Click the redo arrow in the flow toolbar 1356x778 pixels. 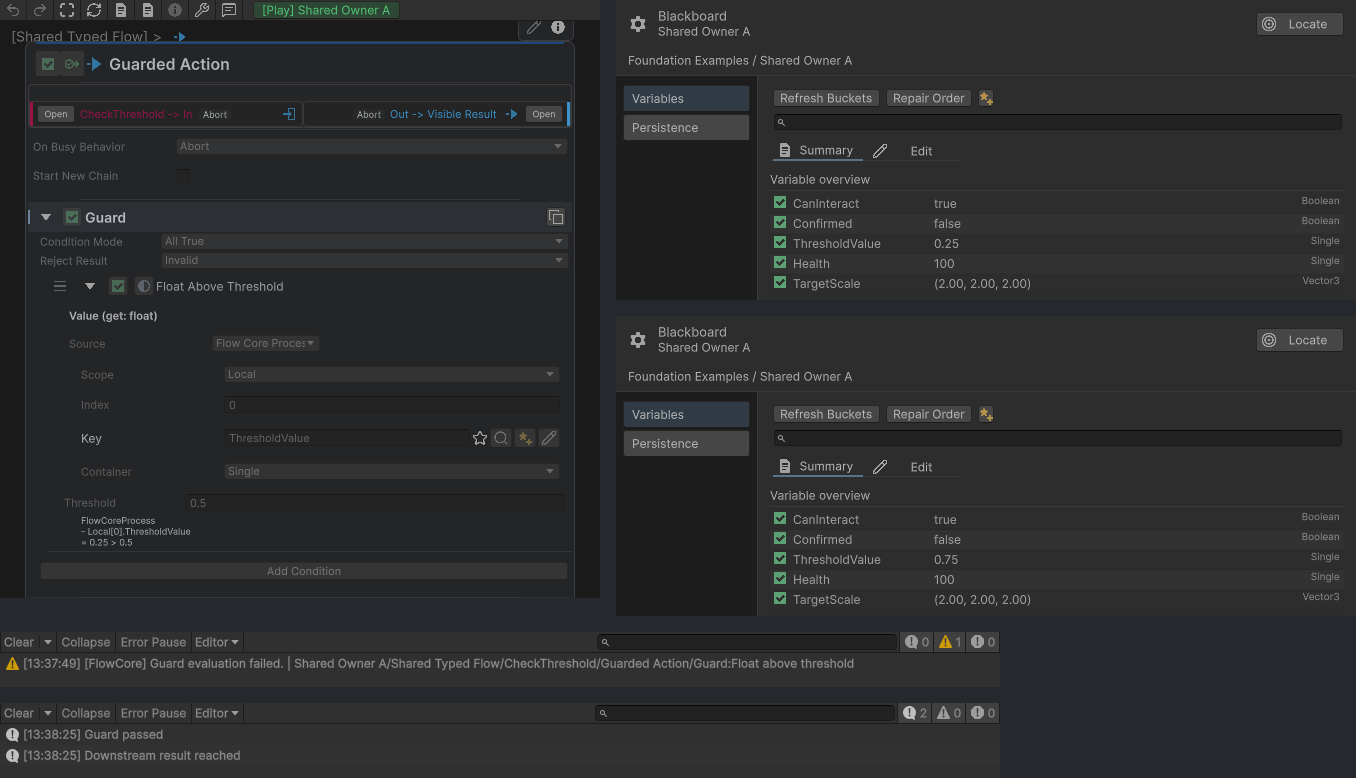[40, 10]
